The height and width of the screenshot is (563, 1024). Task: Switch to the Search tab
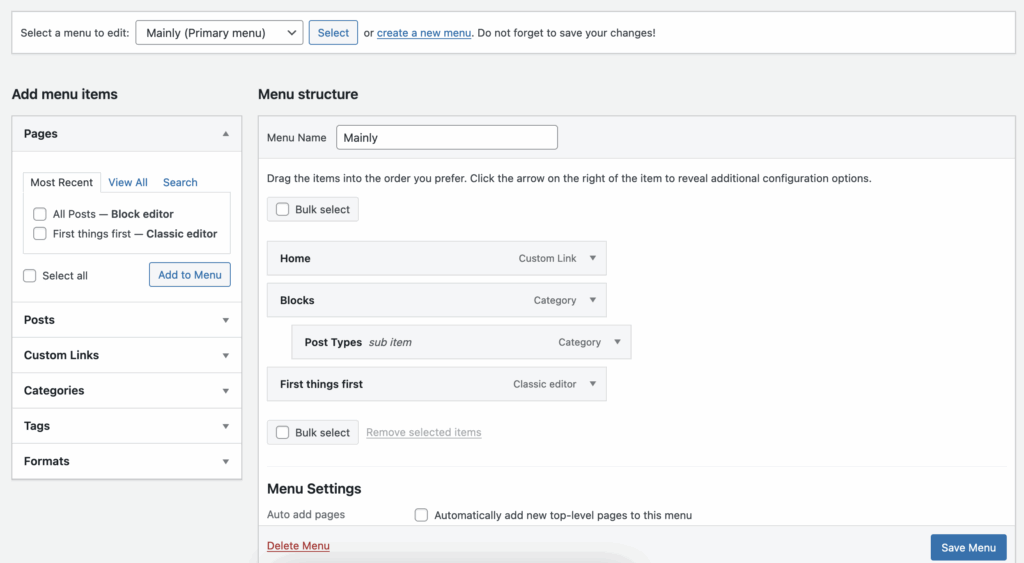180,182
